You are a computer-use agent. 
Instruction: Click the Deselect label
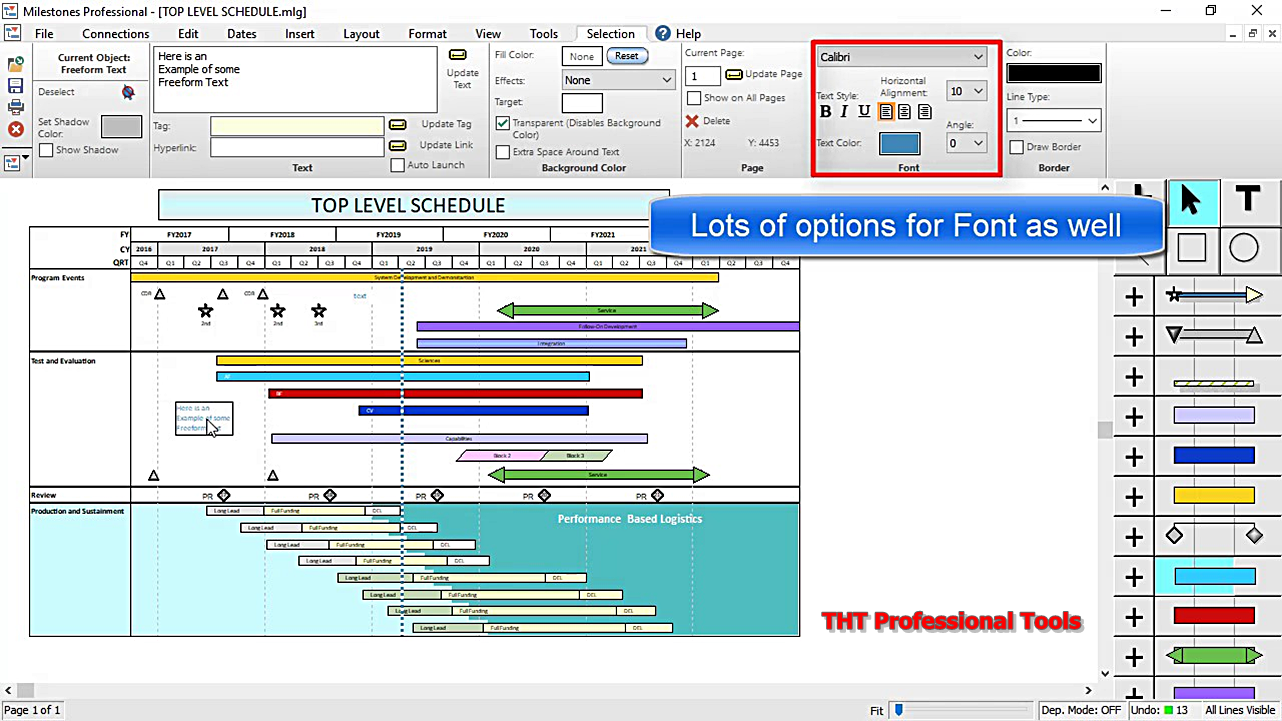(56, 92)
